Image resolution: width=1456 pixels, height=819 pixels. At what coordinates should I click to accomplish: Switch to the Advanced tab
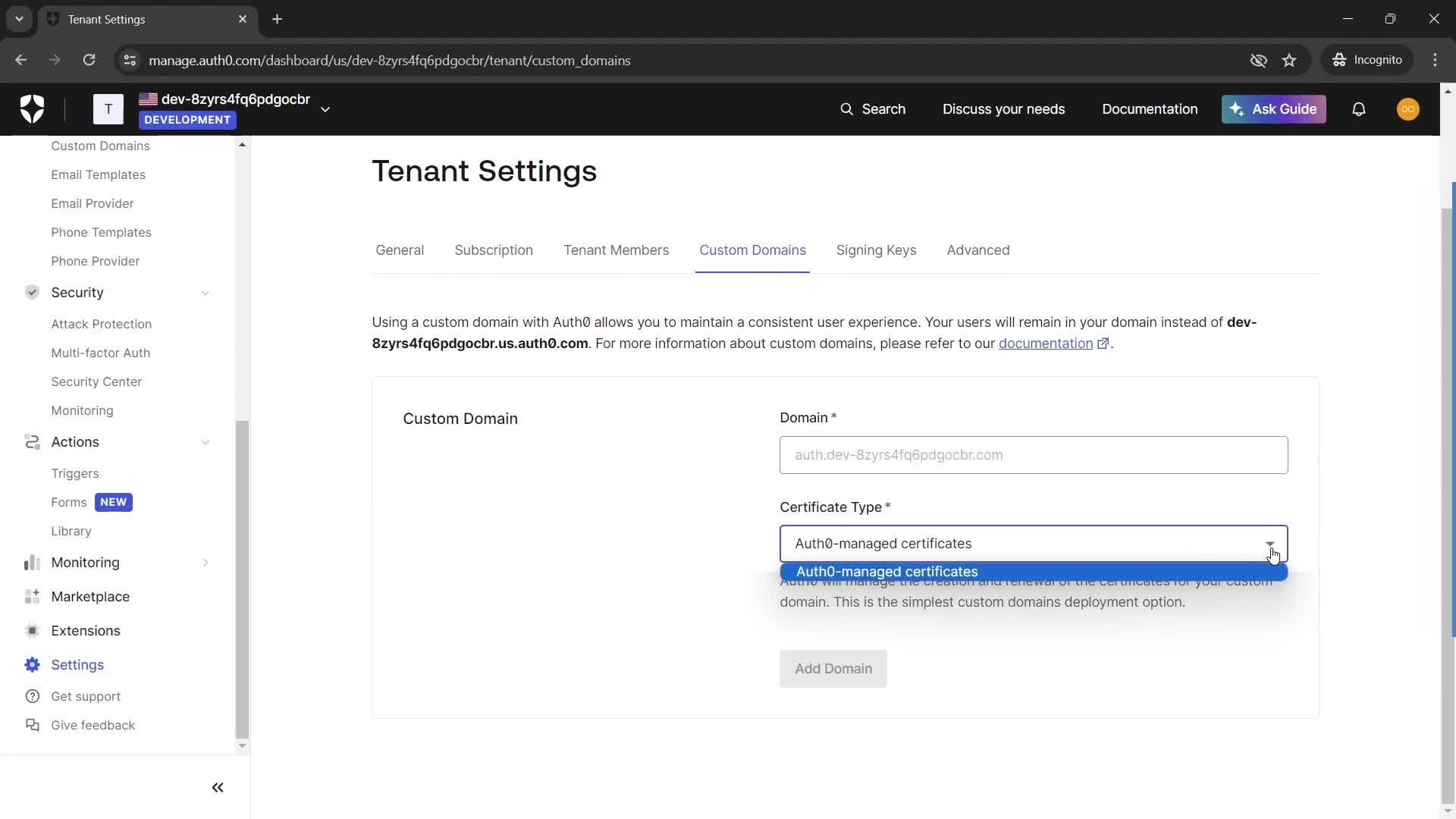point(977,250)
